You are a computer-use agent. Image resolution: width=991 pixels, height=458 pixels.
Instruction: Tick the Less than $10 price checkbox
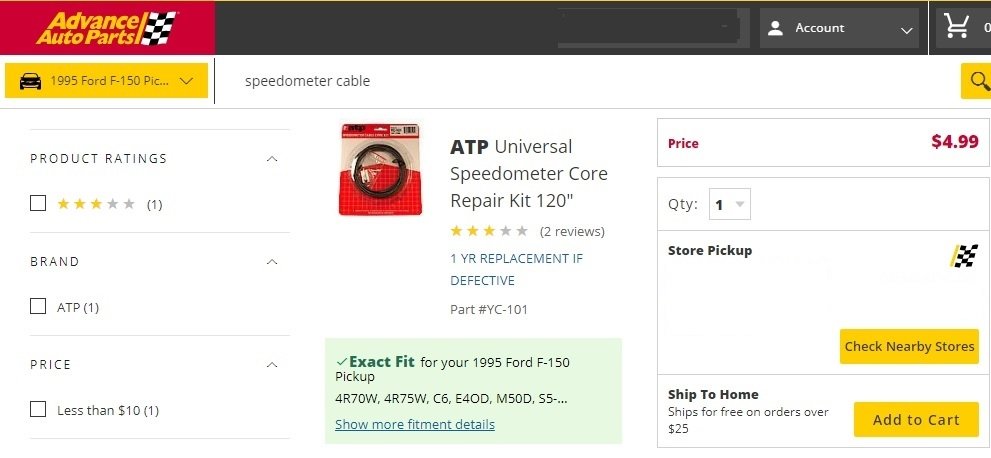[x=38, y=409]
